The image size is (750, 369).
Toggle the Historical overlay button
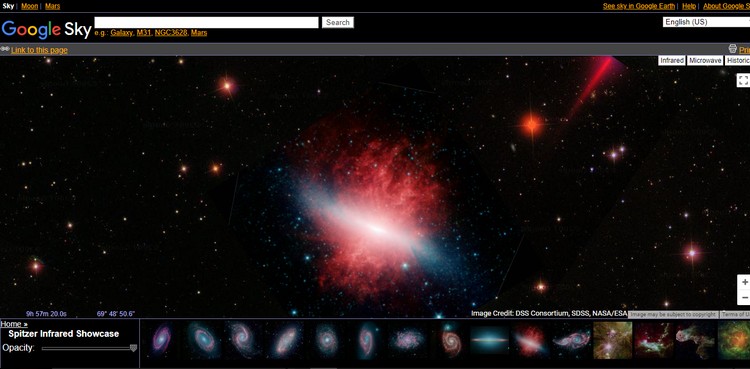(x=738, y=61)
